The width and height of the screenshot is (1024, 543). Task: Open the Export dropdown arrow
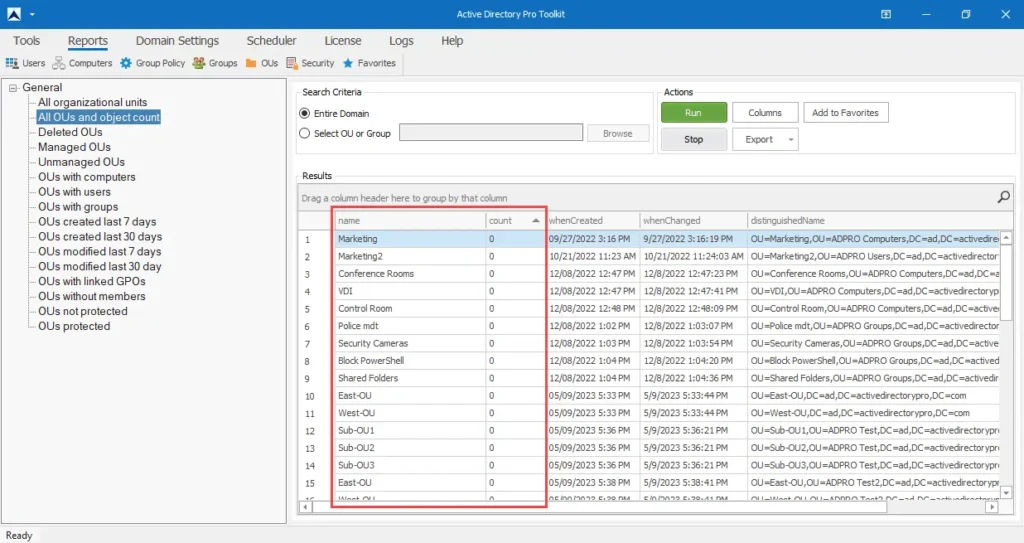coord(791,140)
